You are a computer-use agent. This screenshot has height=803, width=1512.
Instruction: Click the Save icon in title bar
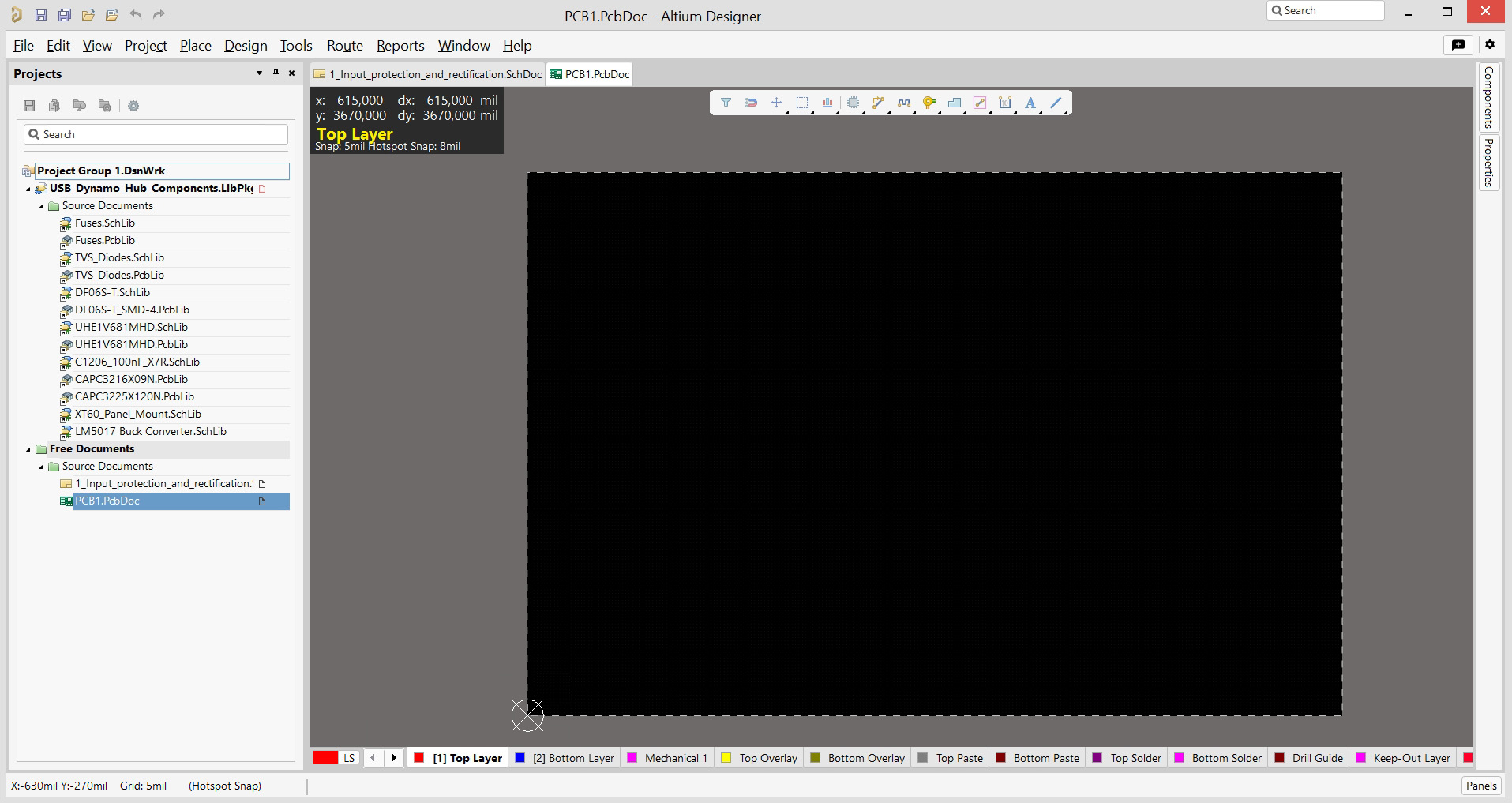[x=41, y=15]
